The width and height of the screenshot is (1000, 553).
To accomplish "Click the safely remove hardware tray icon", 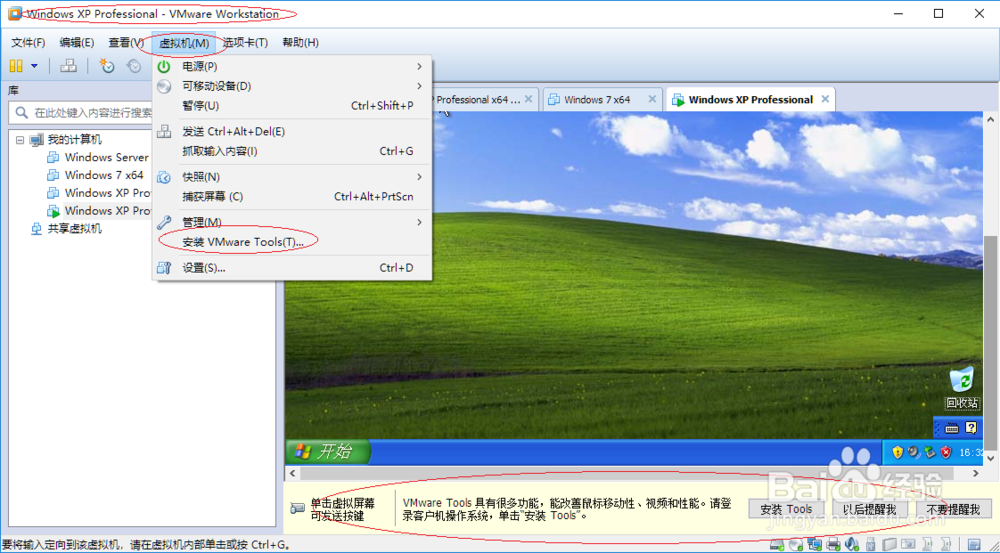I will pyautogui.click(x=930, y=452).
